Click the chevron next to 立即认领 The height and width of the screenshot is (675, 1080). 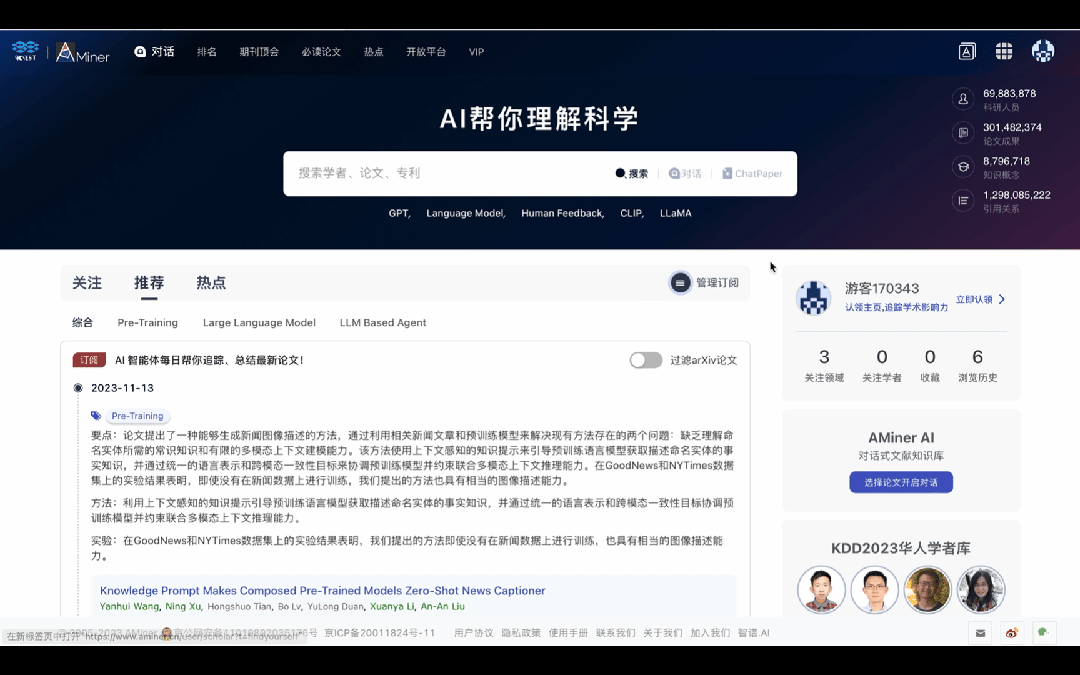click(x=1002, y=299)
